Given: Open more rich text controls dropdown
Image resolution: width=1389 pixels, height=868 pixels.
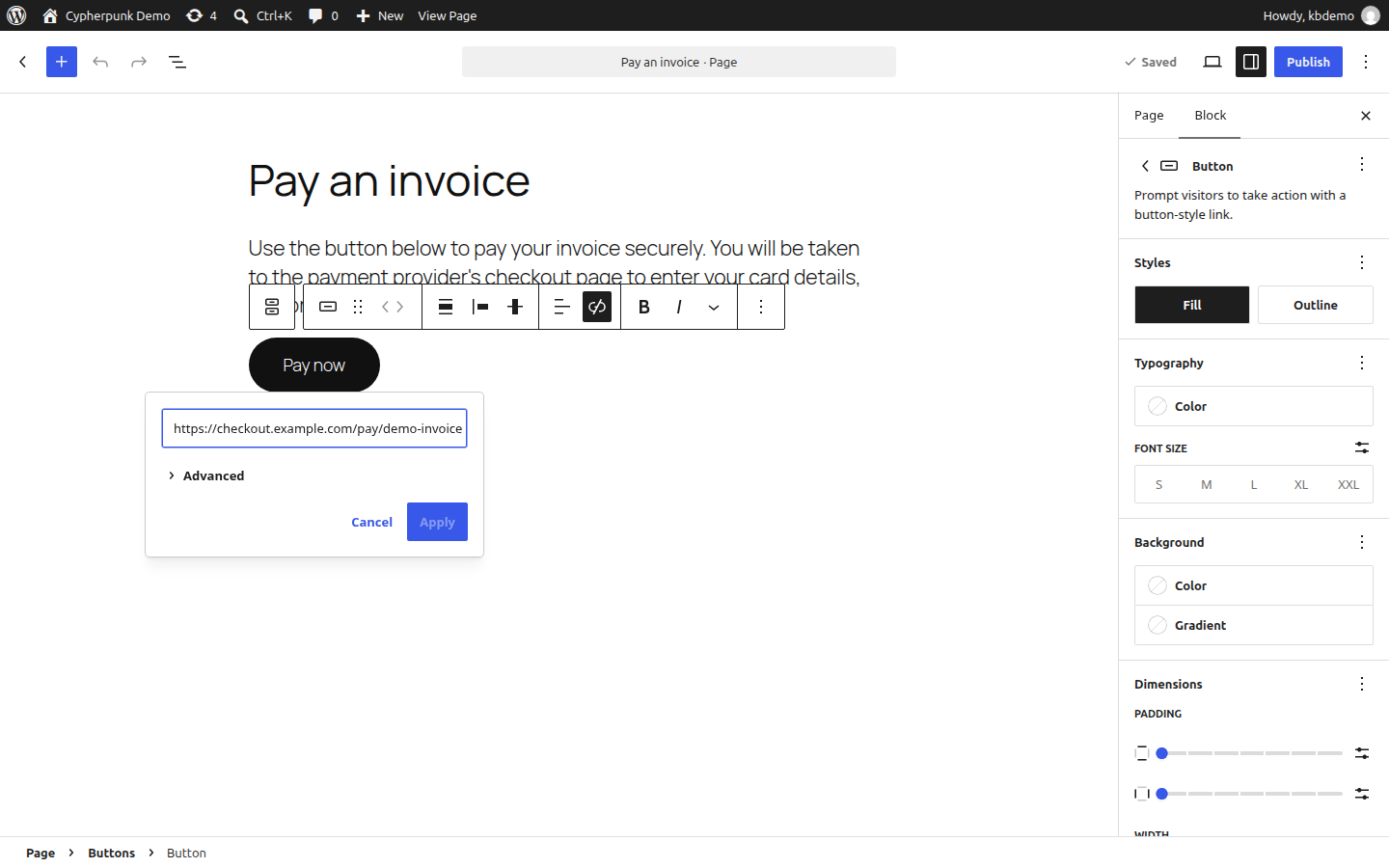Looking at the screenshot, I should 714,307.
